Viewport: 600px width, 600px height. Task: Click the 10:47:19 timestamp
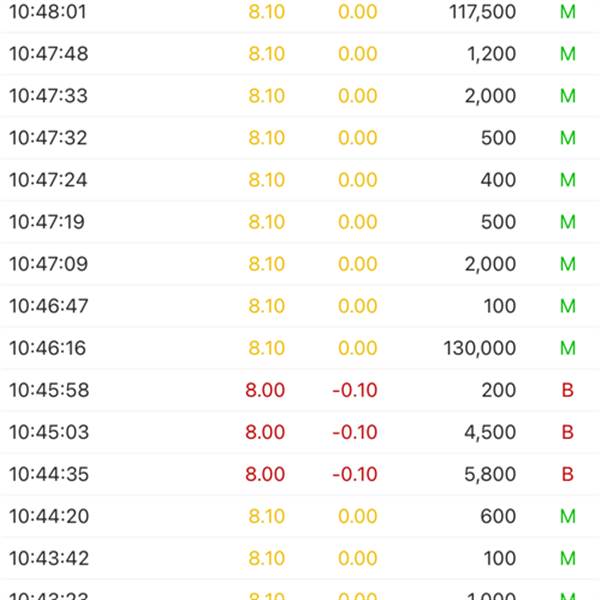47,222
